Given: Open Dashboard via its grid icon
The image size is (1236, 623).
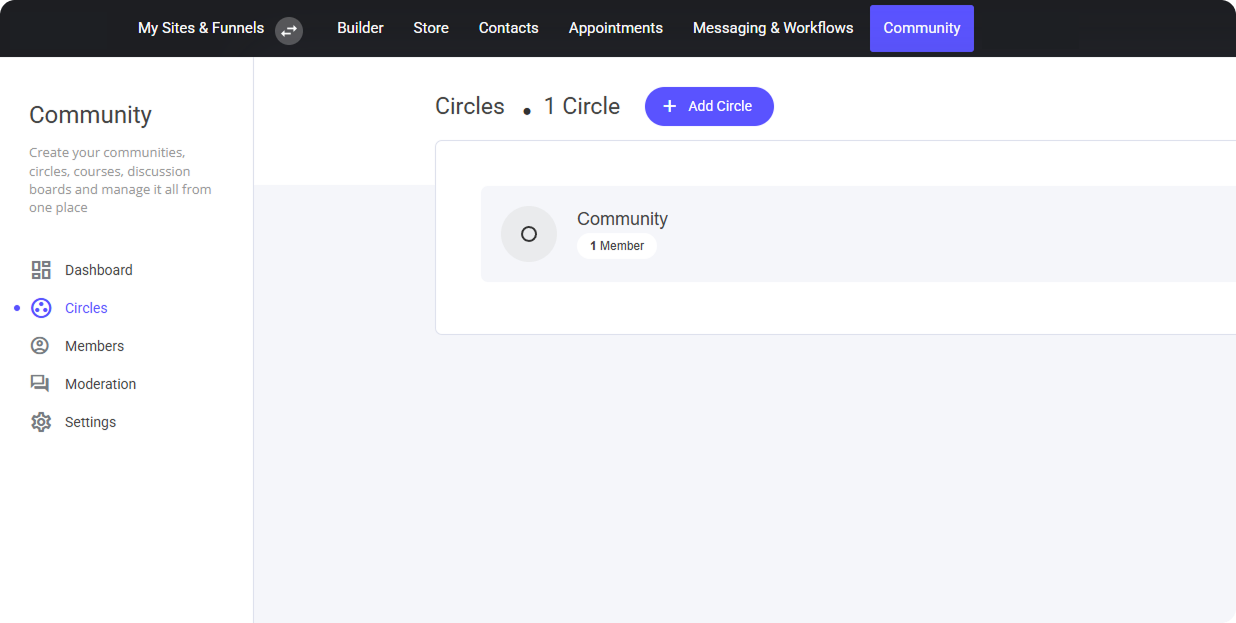Looking at the screenshot, I should [41, 270].
